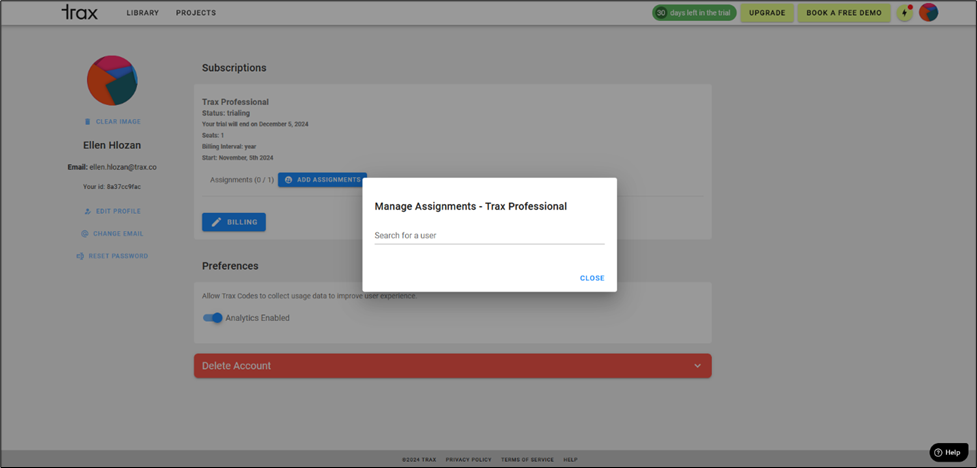Click Trax Professional subscription title
This screenshot has height=468, width=977.
point(236,102)
